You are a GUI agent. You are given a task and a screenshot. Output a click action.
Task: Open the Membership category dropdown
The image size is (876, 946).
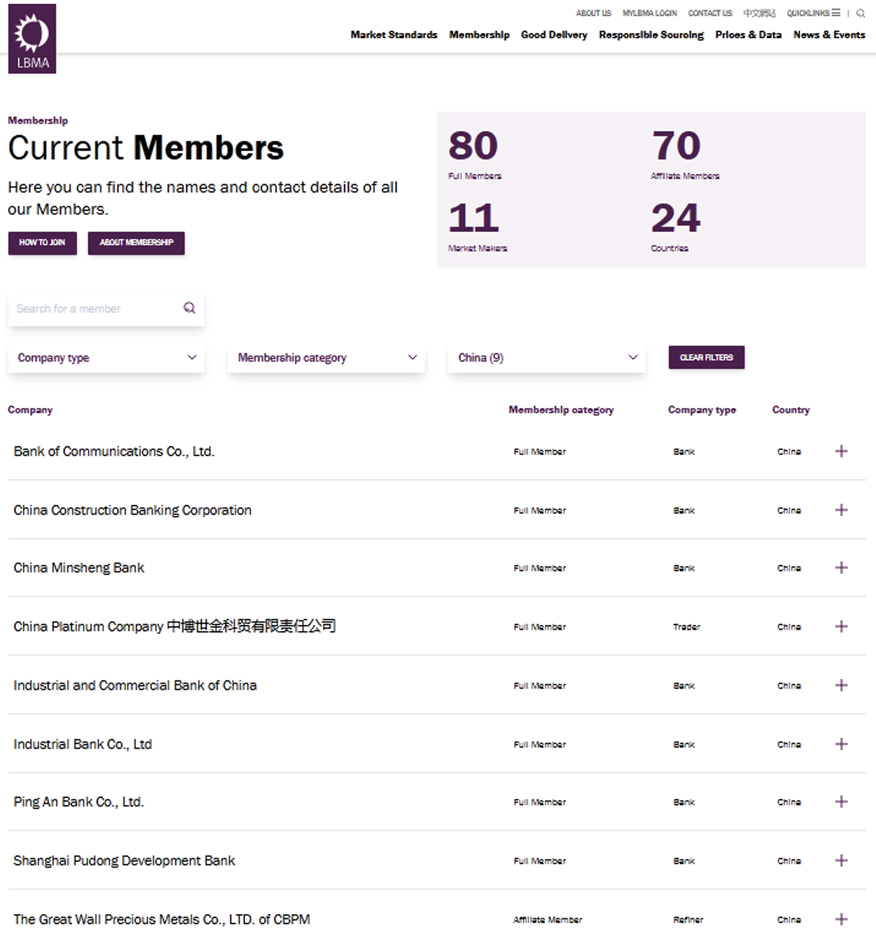(326, 358)
